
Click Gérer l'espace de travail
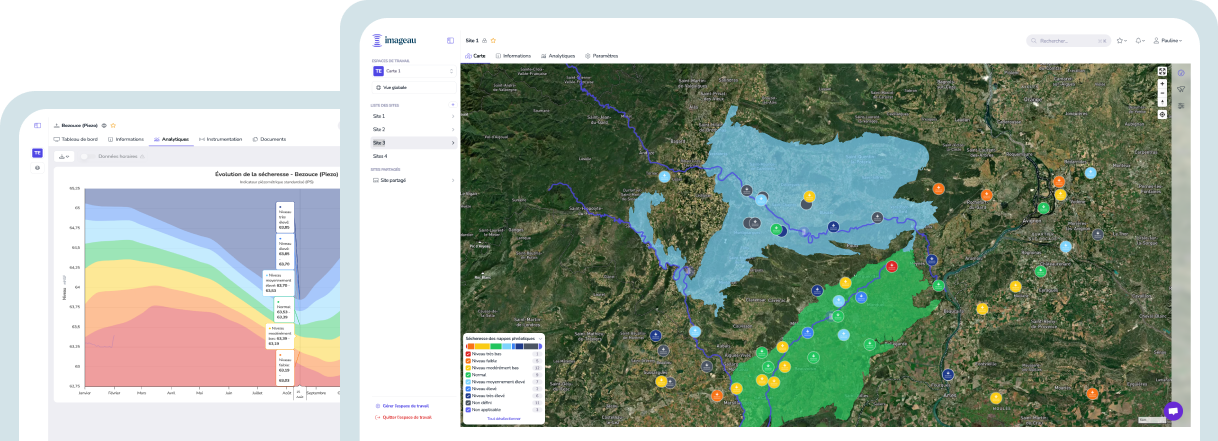(x=403, y=406)
